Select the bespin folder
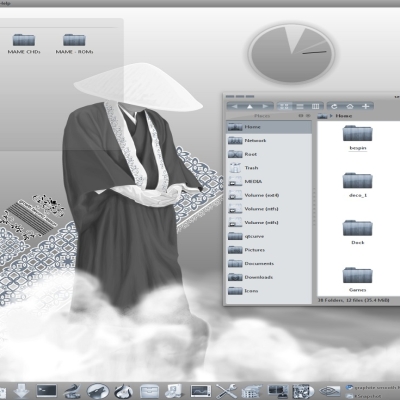This screenshot has width=400, height=400. pos(357,137)
